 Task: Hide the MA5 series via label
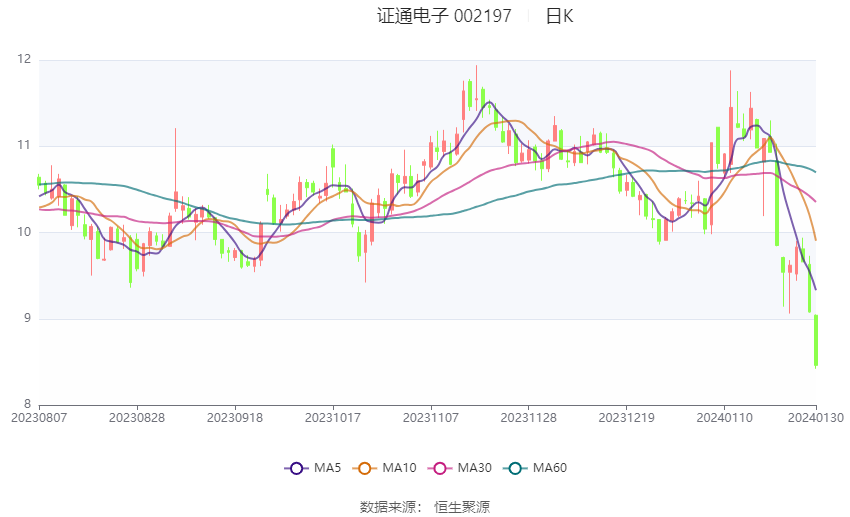[327, 468]
